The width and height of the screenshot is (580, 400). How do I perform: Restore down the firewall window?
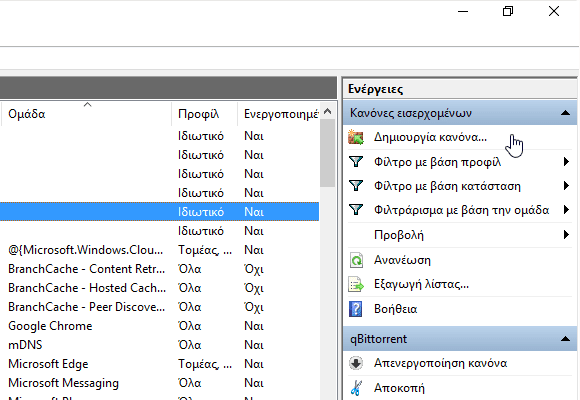click(508, 11)
